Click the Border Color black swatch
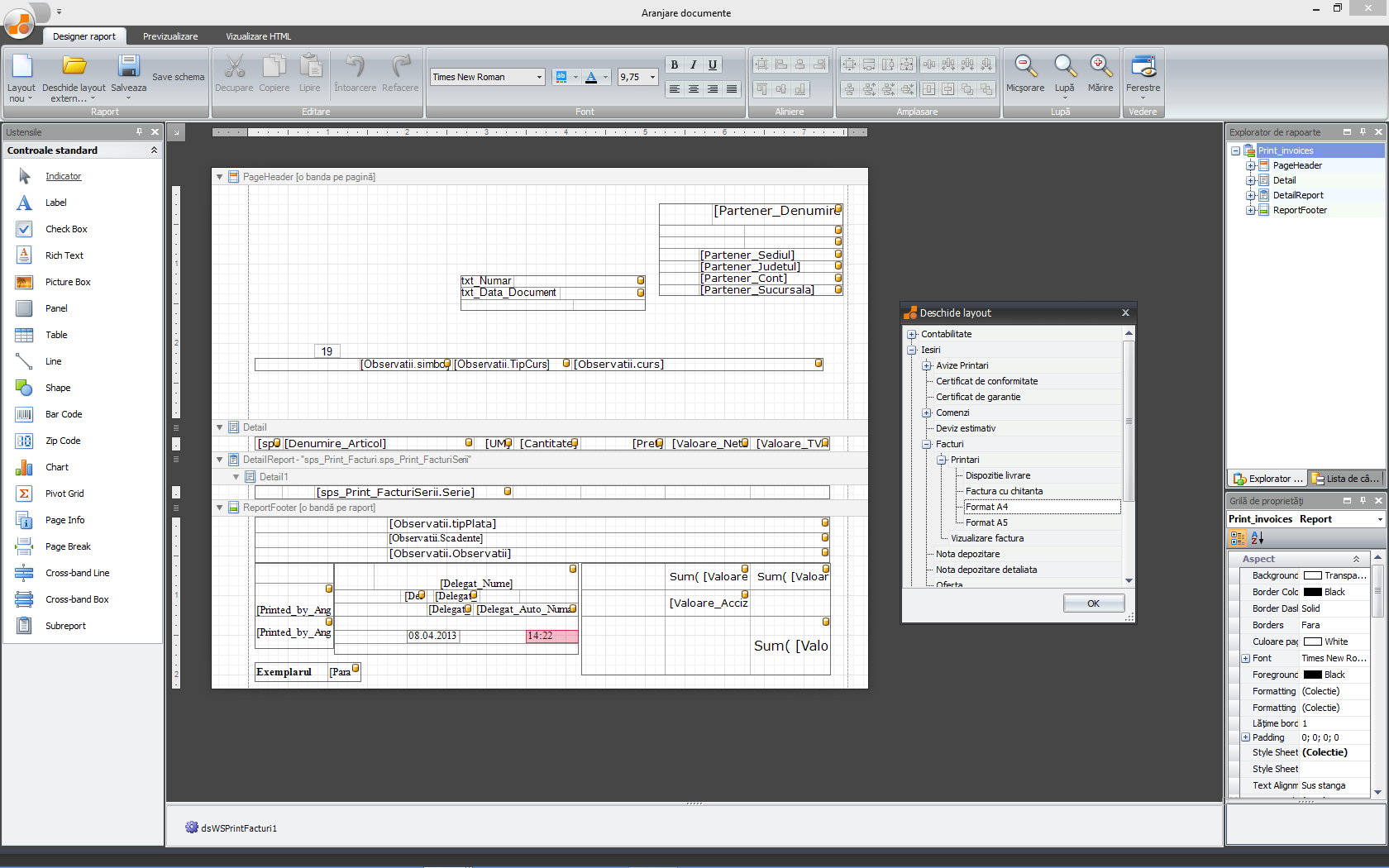This screenshot has height=868, width=1389. (1312, 592)
